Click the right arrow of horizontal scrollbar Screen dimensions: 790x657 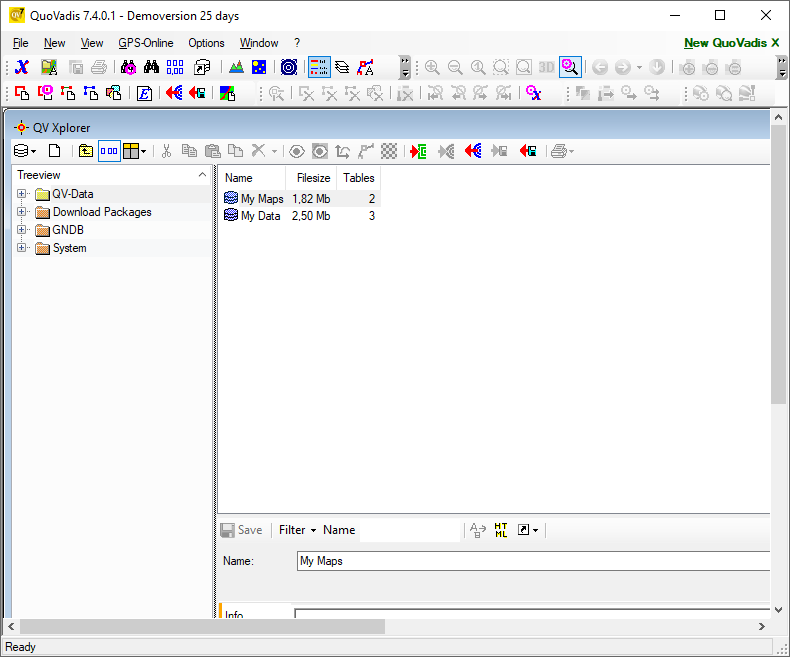pos(762,626)
